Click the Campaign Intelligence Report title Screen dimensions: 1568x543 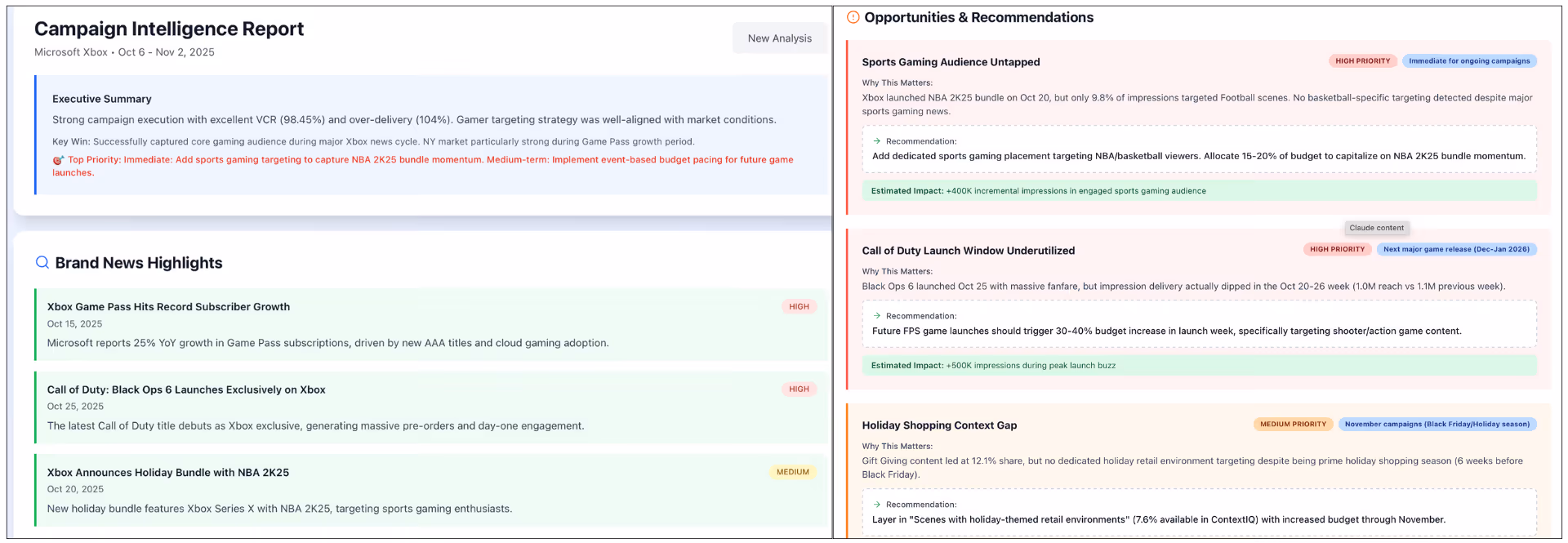click(169, 29)
